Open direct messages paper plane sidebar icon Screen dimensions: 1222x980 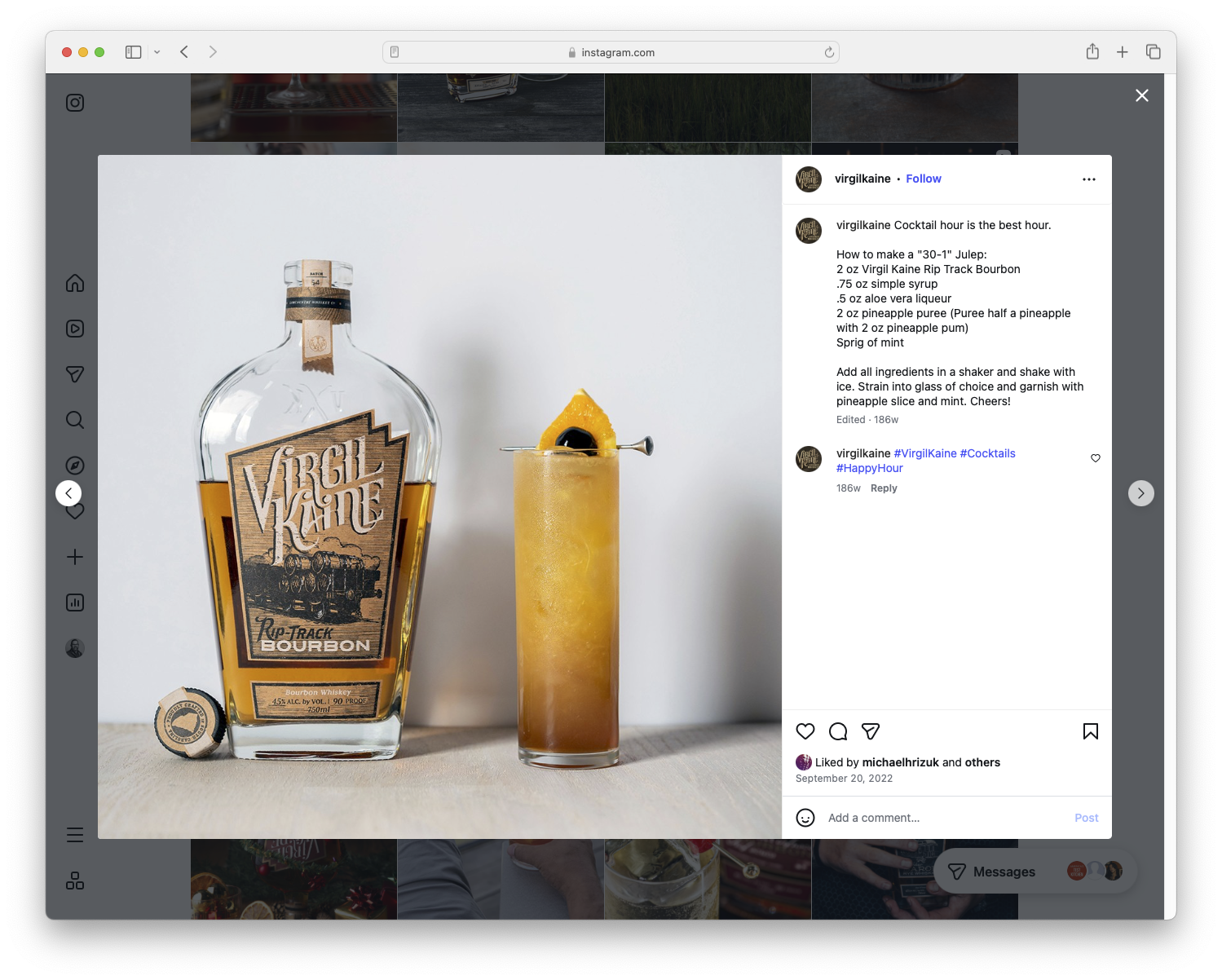tap(75, 374)
